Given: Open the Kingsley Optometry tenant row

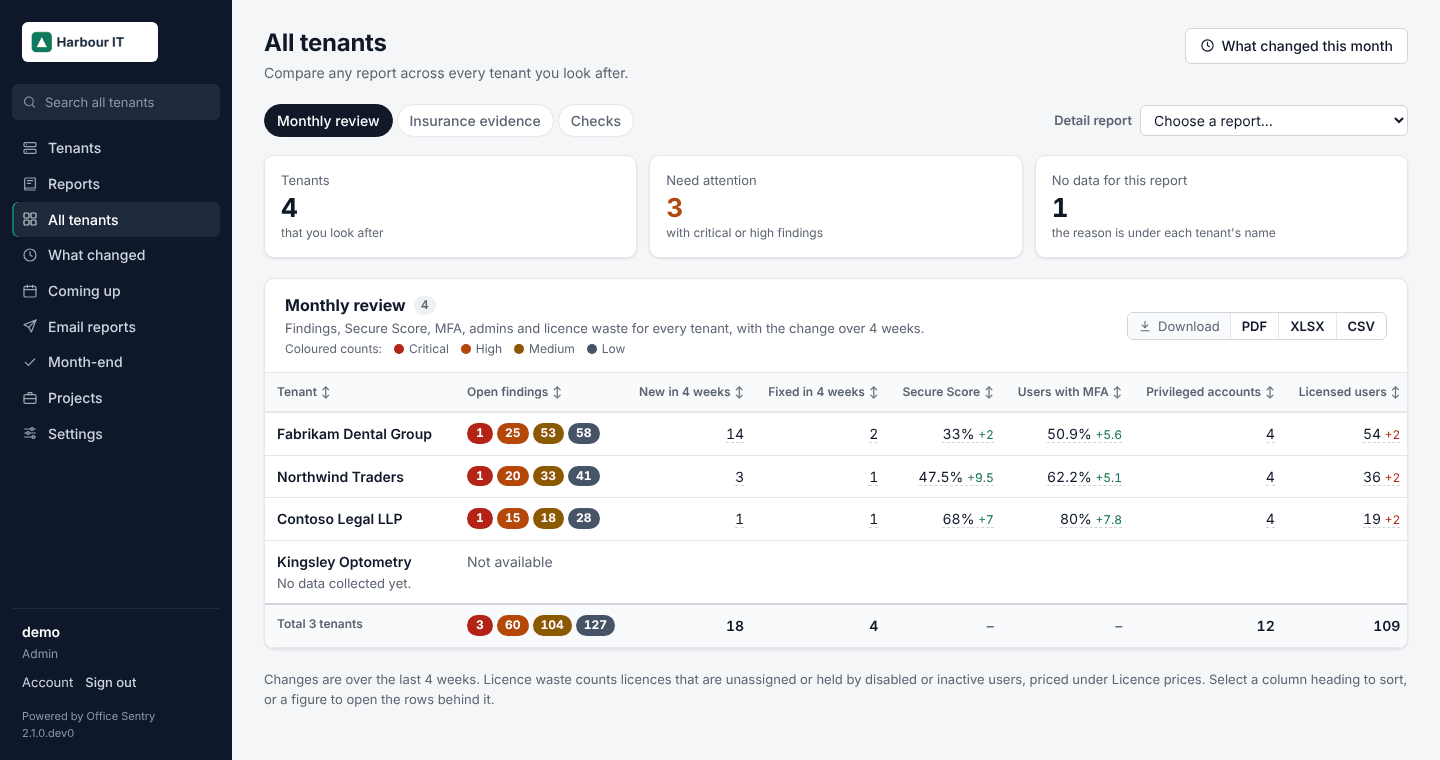Looking at the screenshot, I should [x=836, y=572].
